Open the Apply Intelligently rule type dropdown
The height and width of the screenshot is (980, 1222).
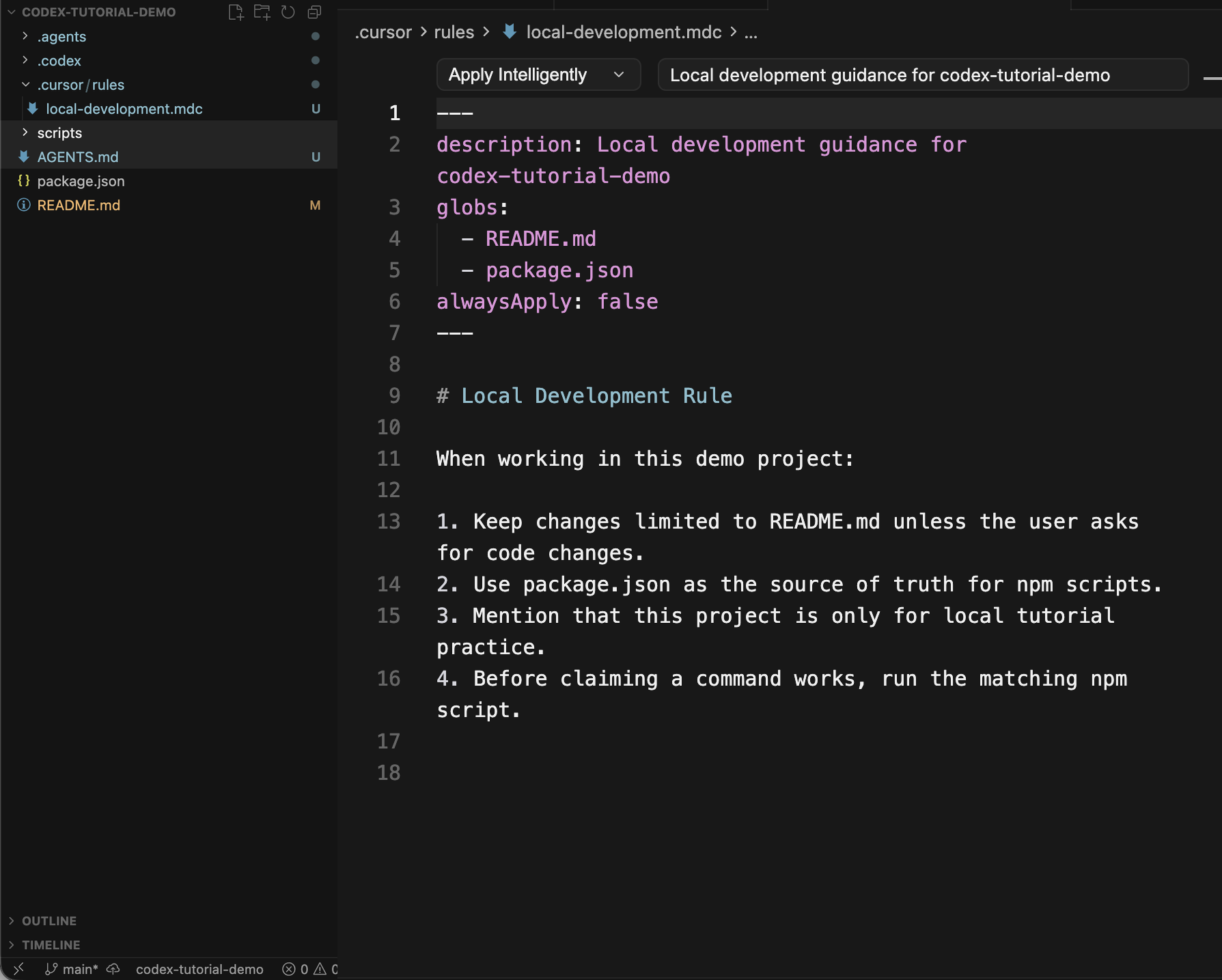538,74
